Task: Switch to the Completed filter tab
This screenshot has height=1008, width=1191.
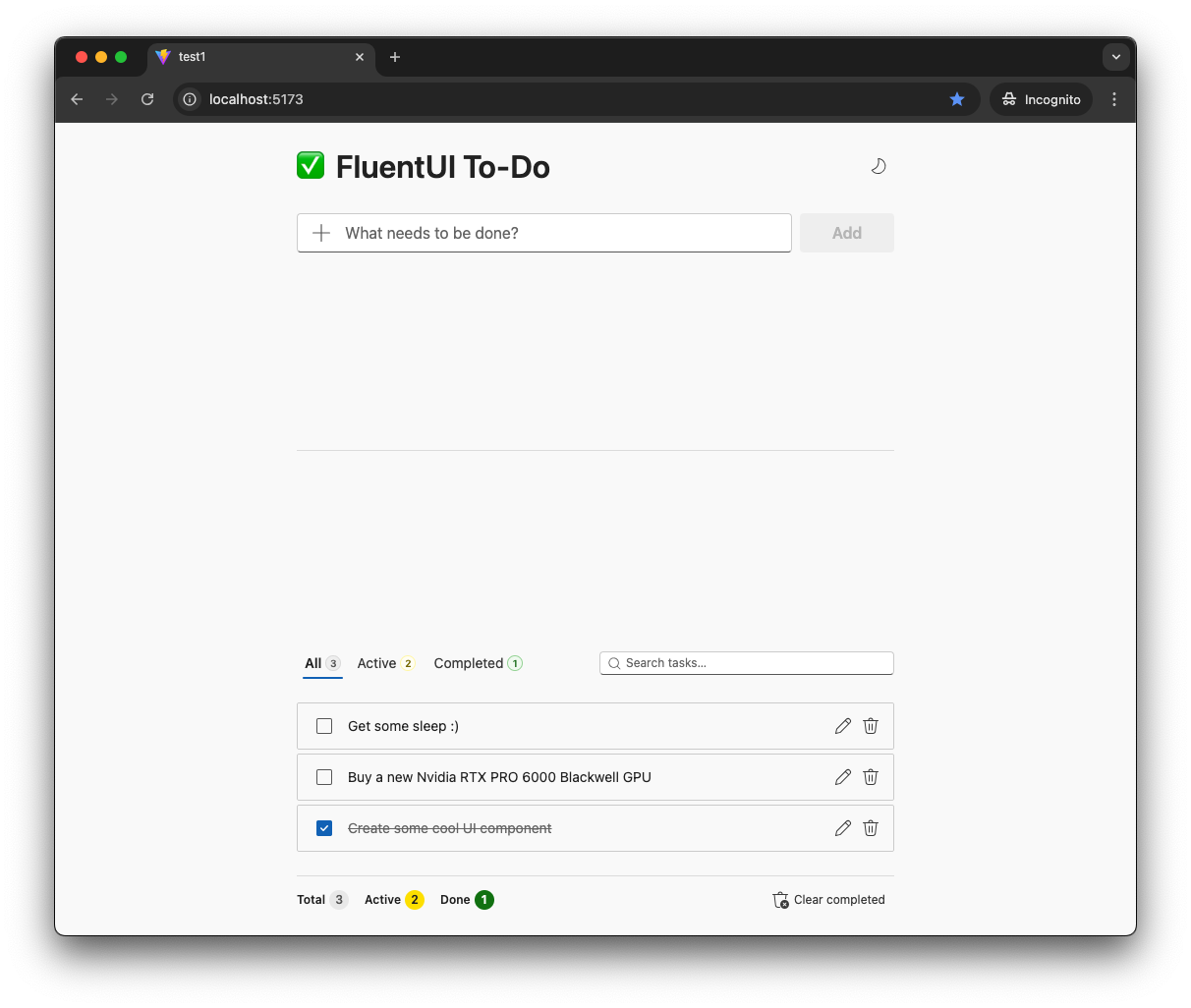Action: pos(478,663)
